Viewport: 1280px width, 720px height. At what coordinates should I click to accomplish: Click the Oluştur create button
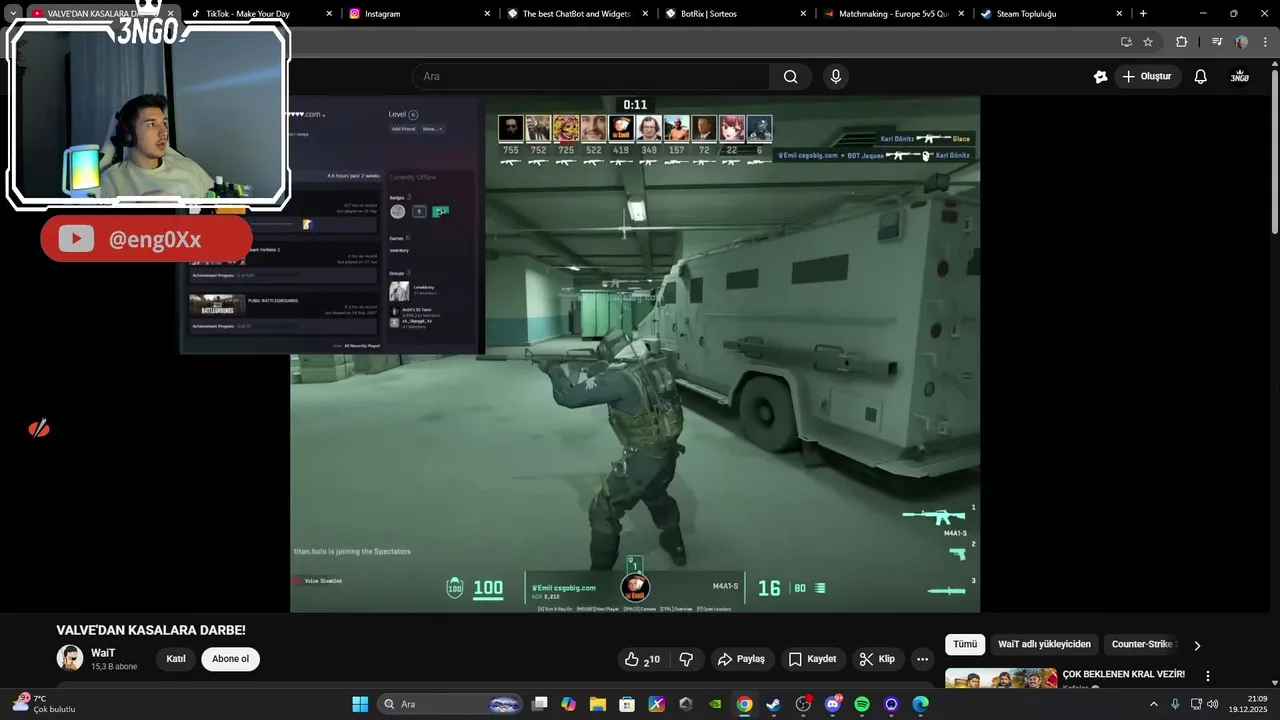(x=1147, y=77)
